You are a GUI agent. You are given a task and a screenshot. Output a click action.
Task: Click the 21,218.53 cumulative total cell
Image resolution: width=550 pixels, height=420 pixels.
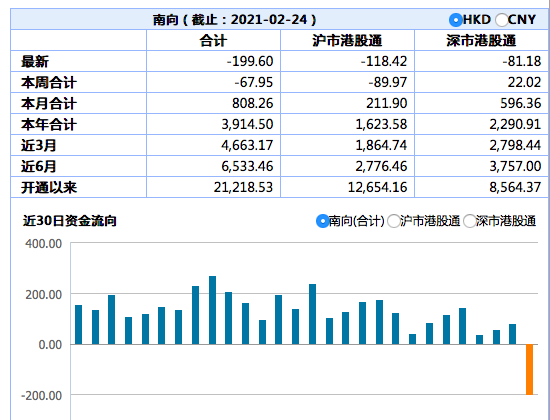[x=213, y=187]
